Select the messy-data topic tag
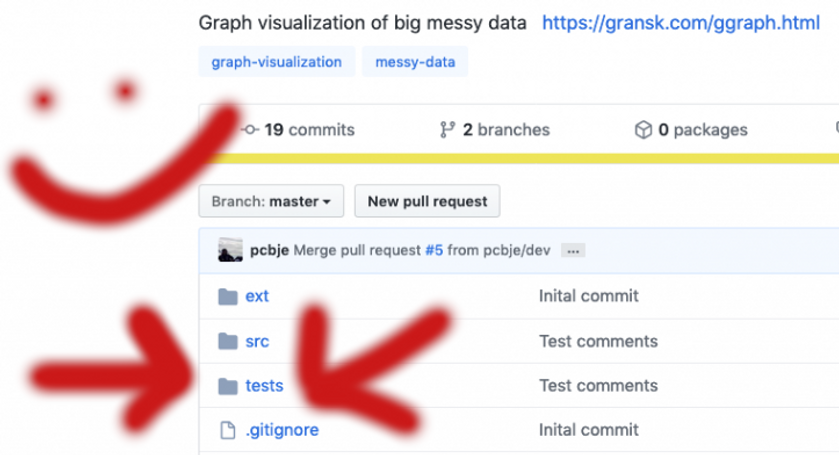Image resolution: width=839 pixels, height=455 pixels. pyautogui.click(x=415, y=62)
